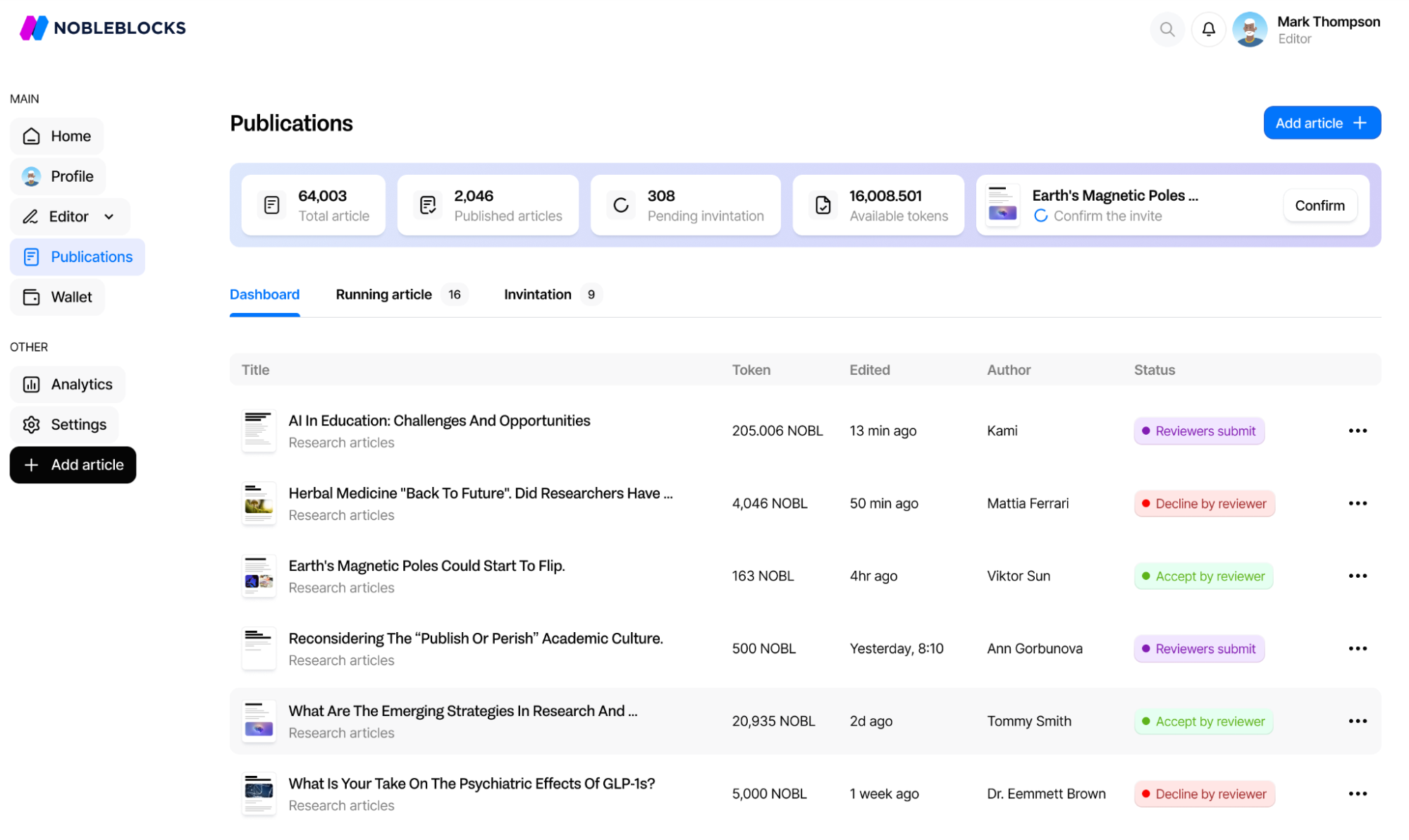Click the Total article count card
1409x840 pixels.
pyautogui.click(x=314, y=205)
